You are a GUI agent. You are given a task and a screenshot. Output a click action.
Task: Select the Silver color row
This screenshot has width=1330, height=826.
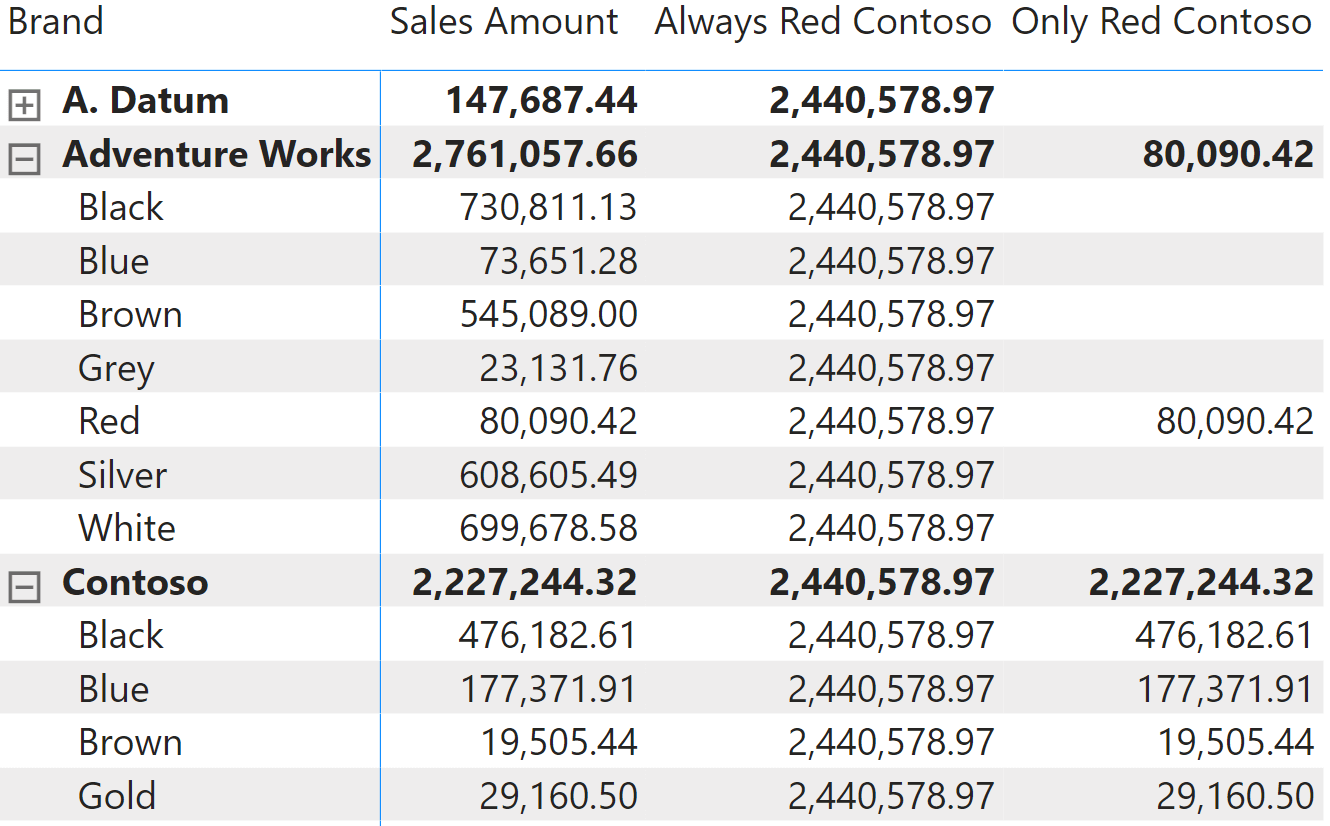tap(123, 475)
